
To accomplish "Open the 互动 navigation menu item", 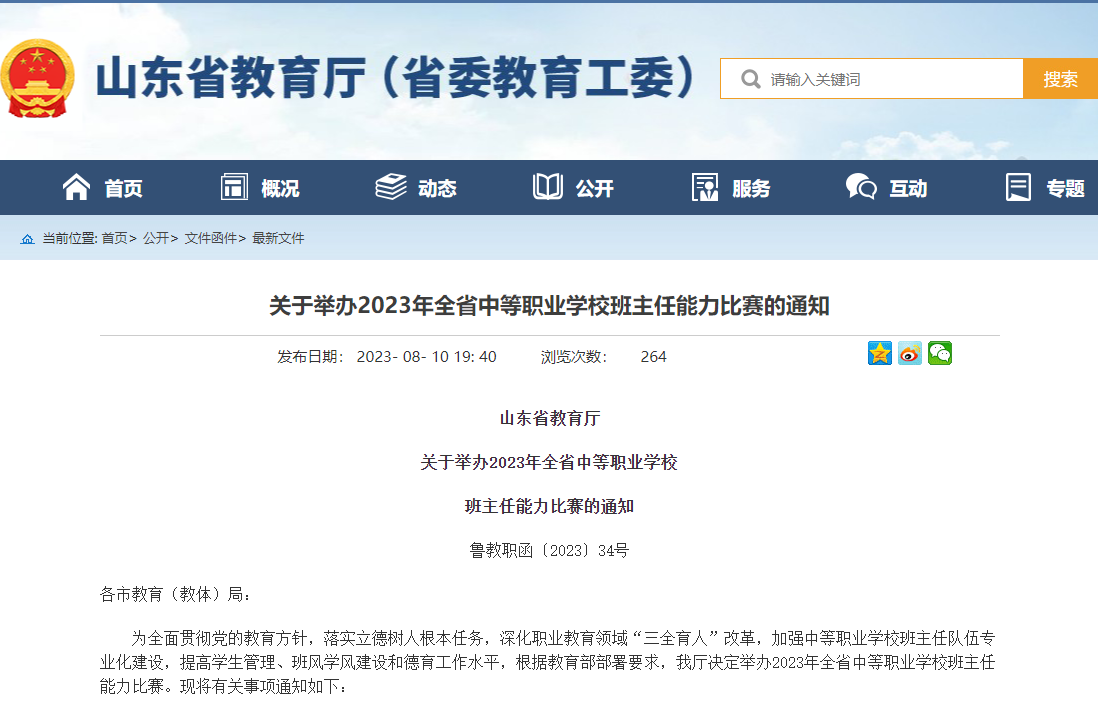I will tap(908, 188).
